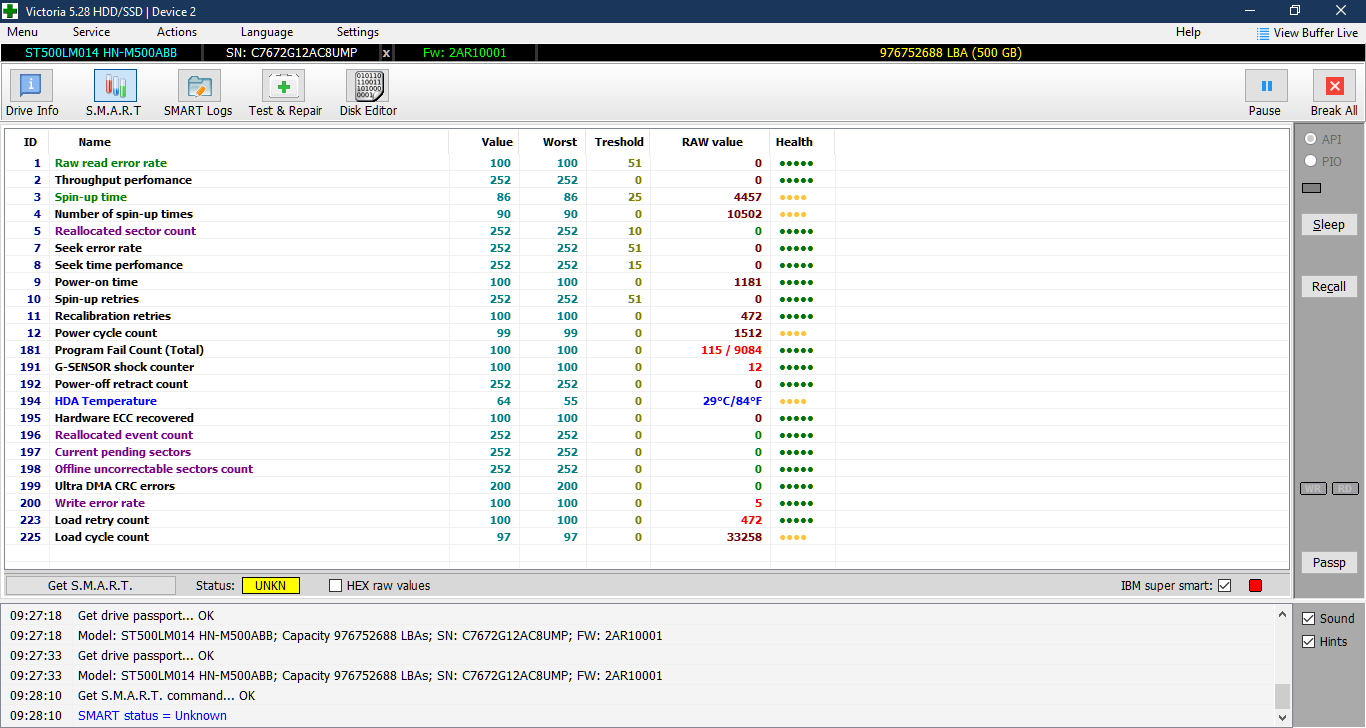
Task: Enable HEX raw values checkbox
Action: click(x=336, y=586)
